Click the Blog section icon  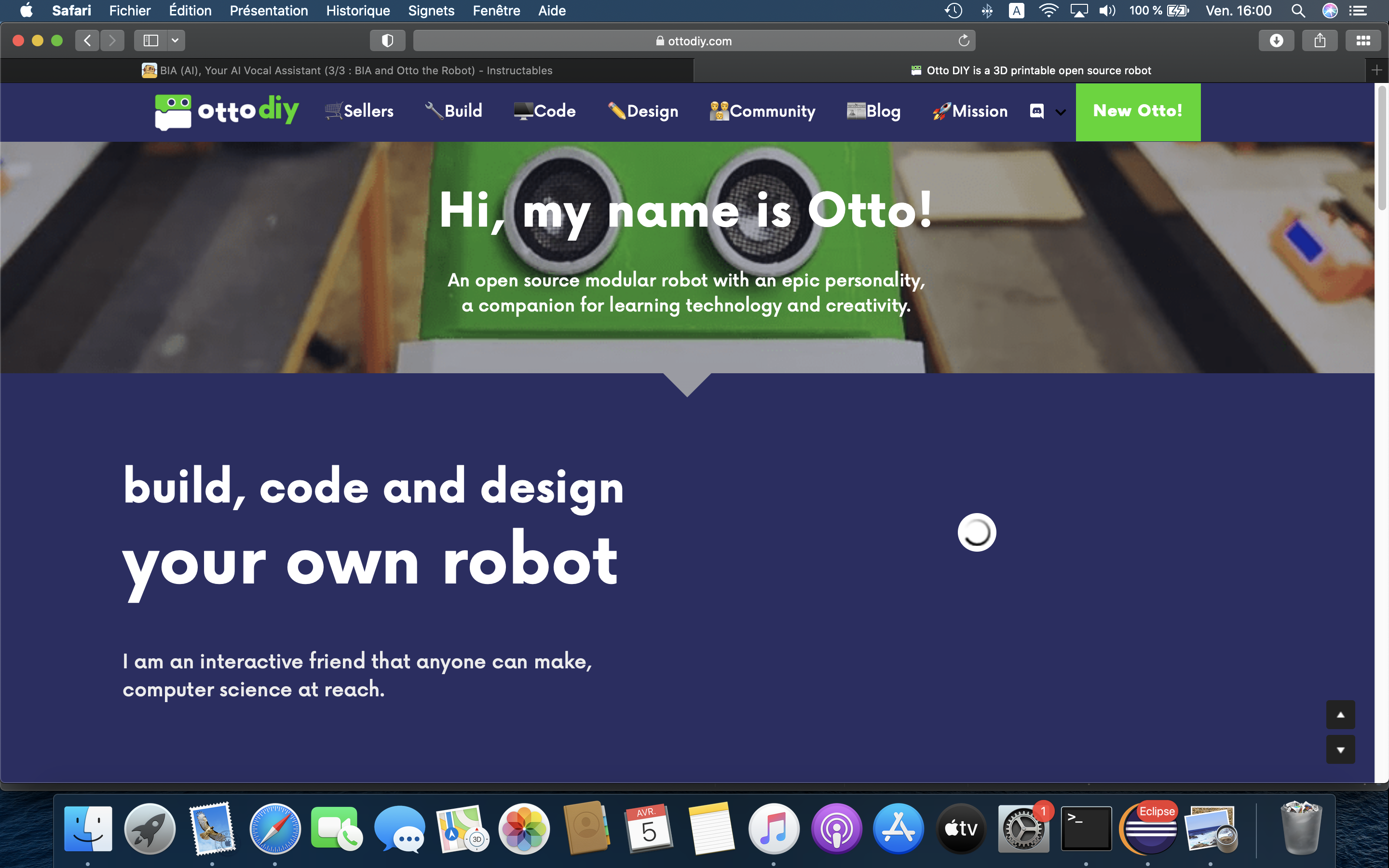pos(856,111)
